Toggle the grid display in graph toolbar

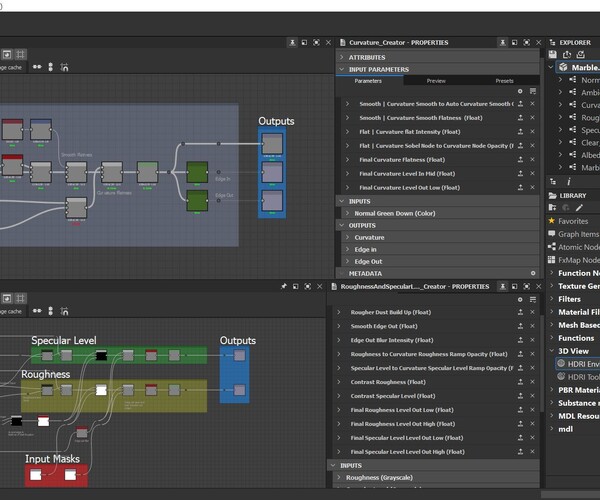tap(20, 54)
